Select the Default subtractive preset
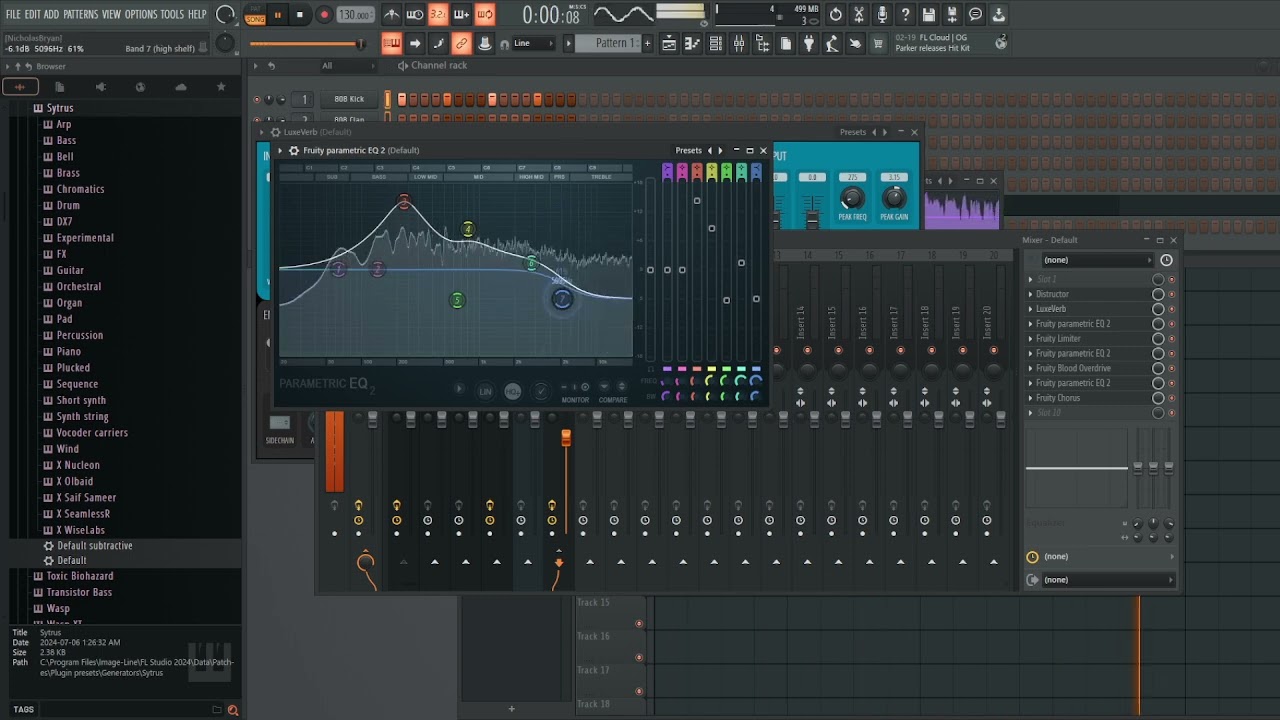Viewport: 1280px width, 720px height. click(94, 546)
